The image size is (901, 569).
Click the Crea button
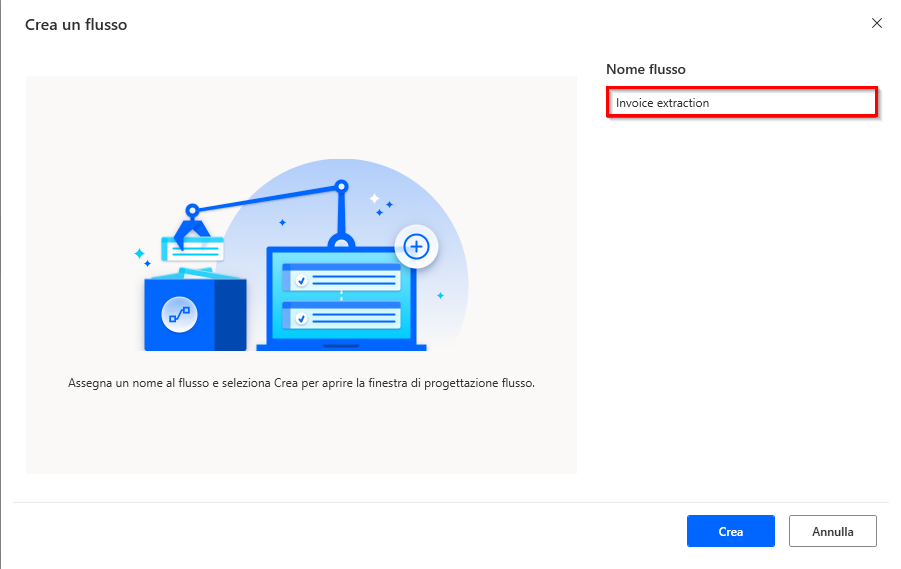click(x=730, y=531)
